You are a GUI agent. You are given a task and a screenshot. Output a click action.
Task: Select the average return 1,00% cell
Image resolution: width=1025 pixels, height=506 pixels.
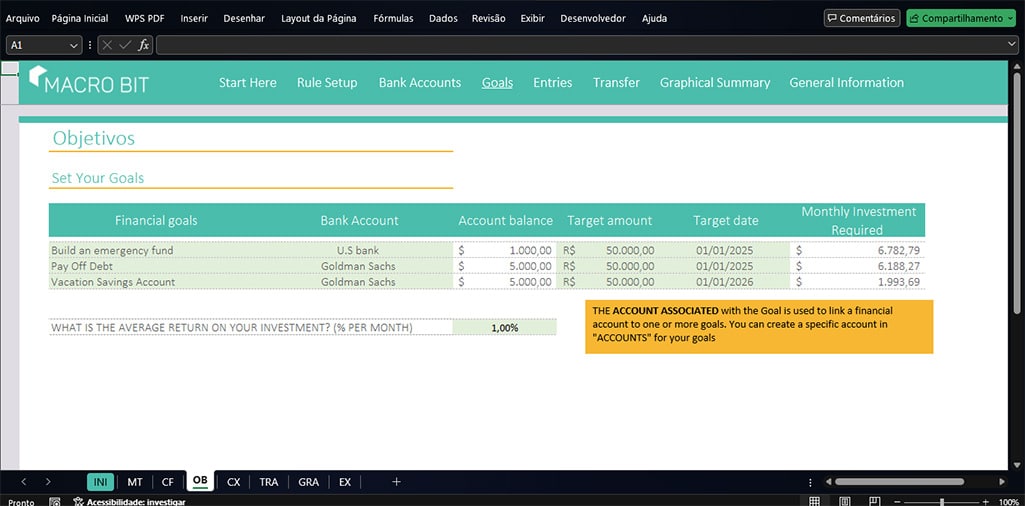point(504,328)
